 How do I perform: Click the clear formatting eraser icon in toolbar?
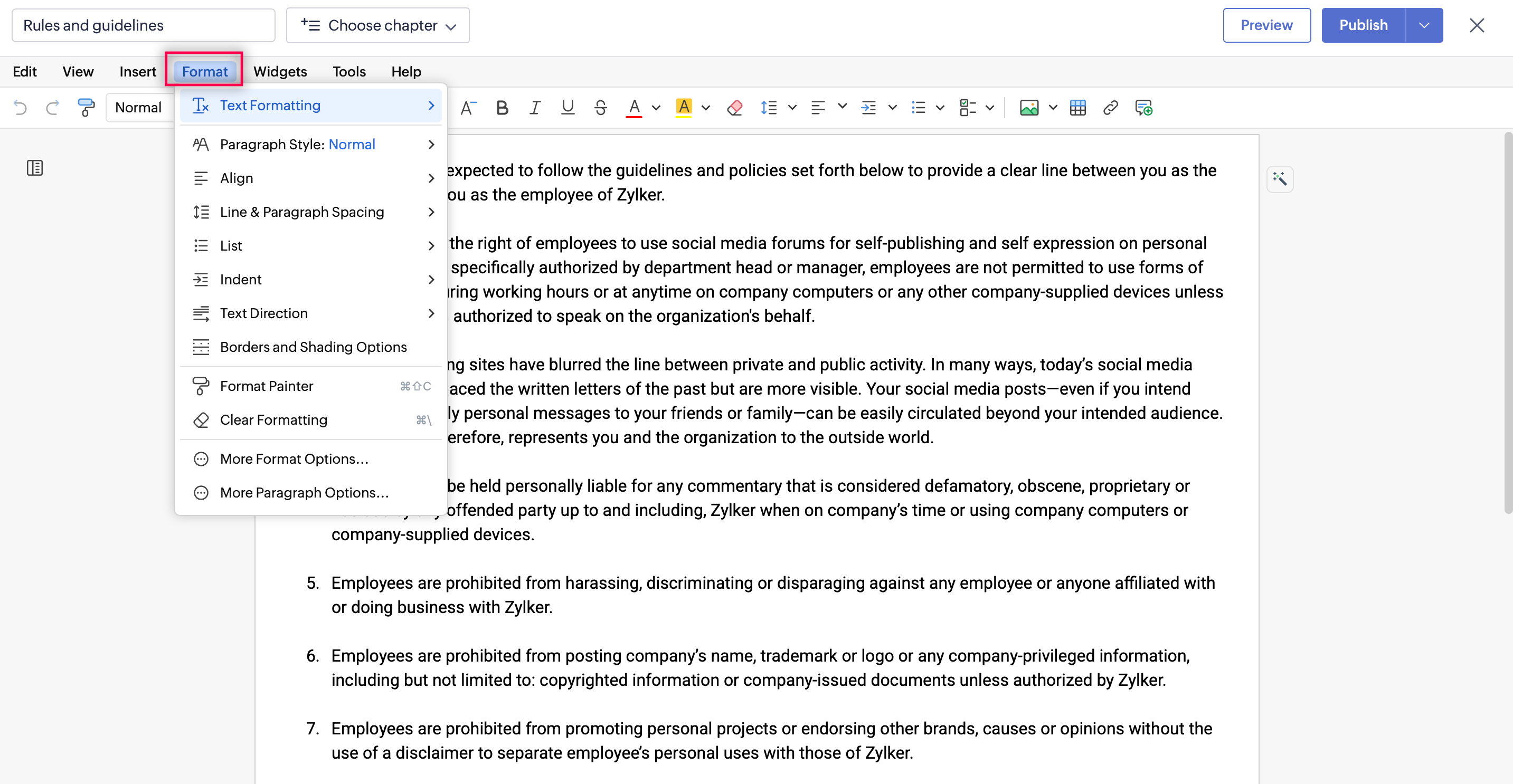[x=734, y=108]
